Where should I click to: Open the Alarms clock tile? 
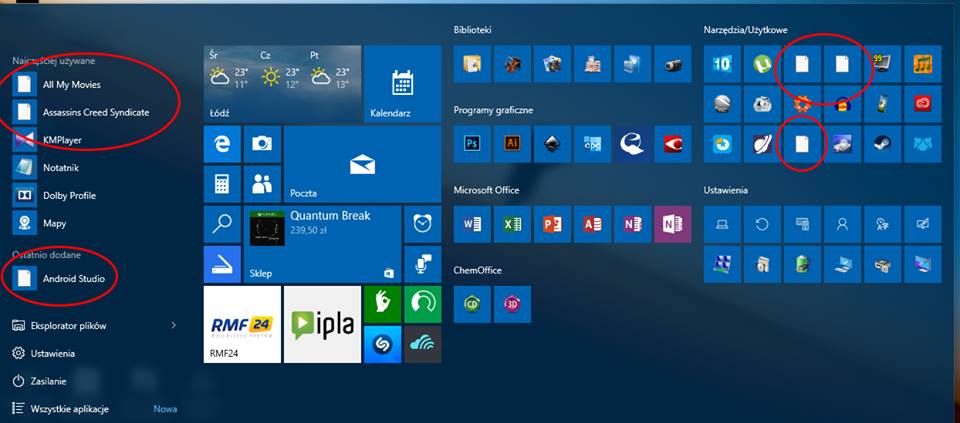(422, 224)
